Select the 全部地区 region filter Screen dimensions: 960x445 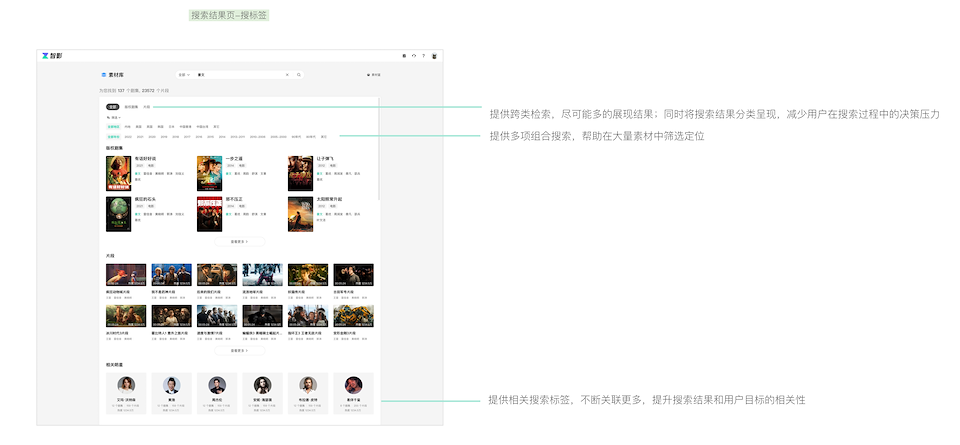click(113, 127)
